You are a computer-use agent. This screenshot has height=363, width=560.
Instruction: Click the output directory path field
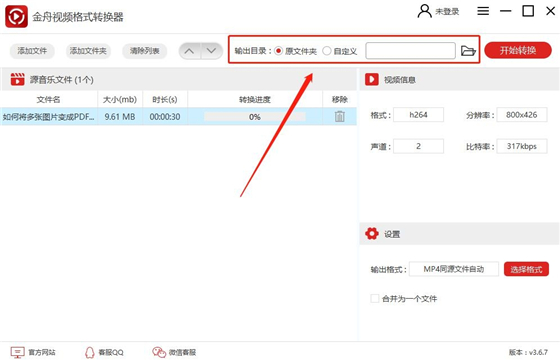[x=410, y=51]
